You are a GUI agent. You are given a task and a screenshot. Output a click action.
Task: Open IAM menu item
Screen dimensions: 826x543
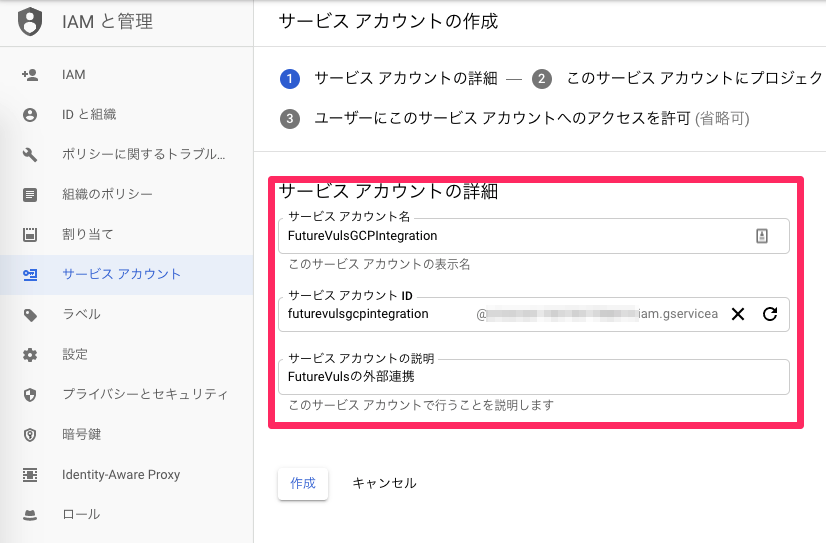pos(126,75)
